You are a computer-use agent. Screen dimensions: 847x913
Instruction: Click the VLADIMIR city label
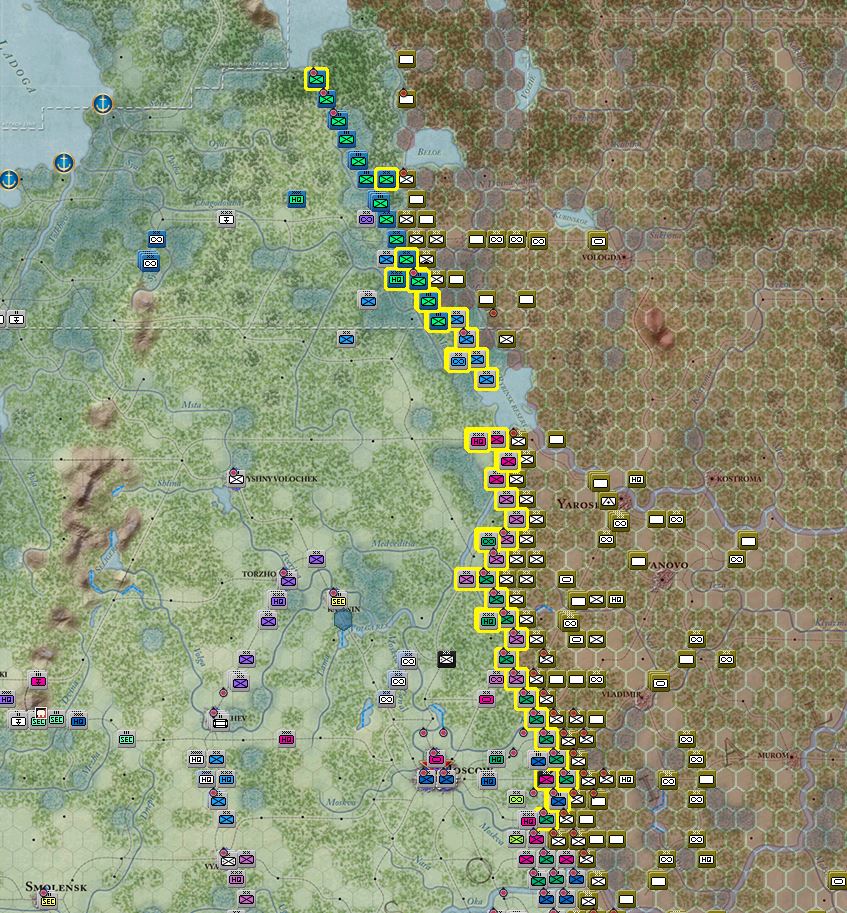[621, 694]
